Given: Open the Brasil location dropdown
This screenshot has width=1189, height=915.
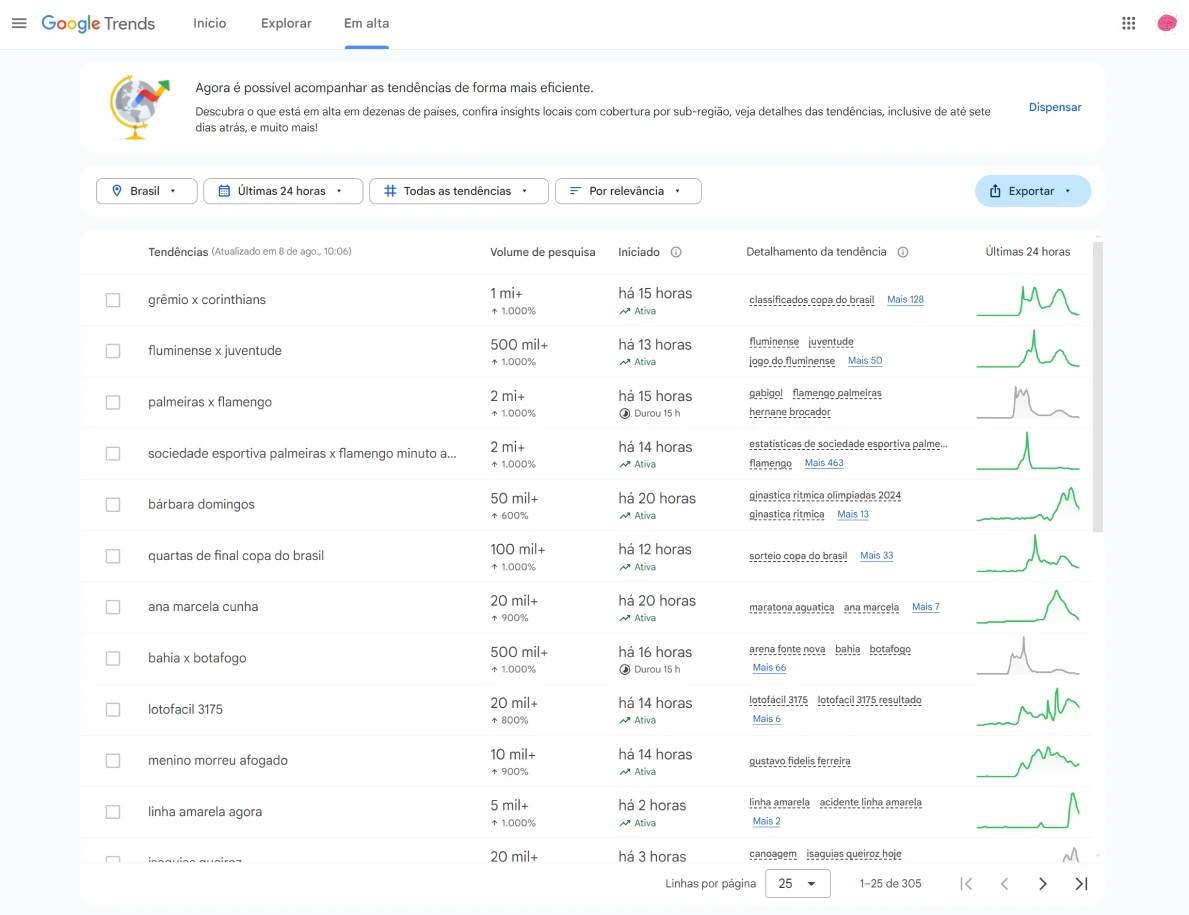Looking at the screenshot, I should click(146, 191).
